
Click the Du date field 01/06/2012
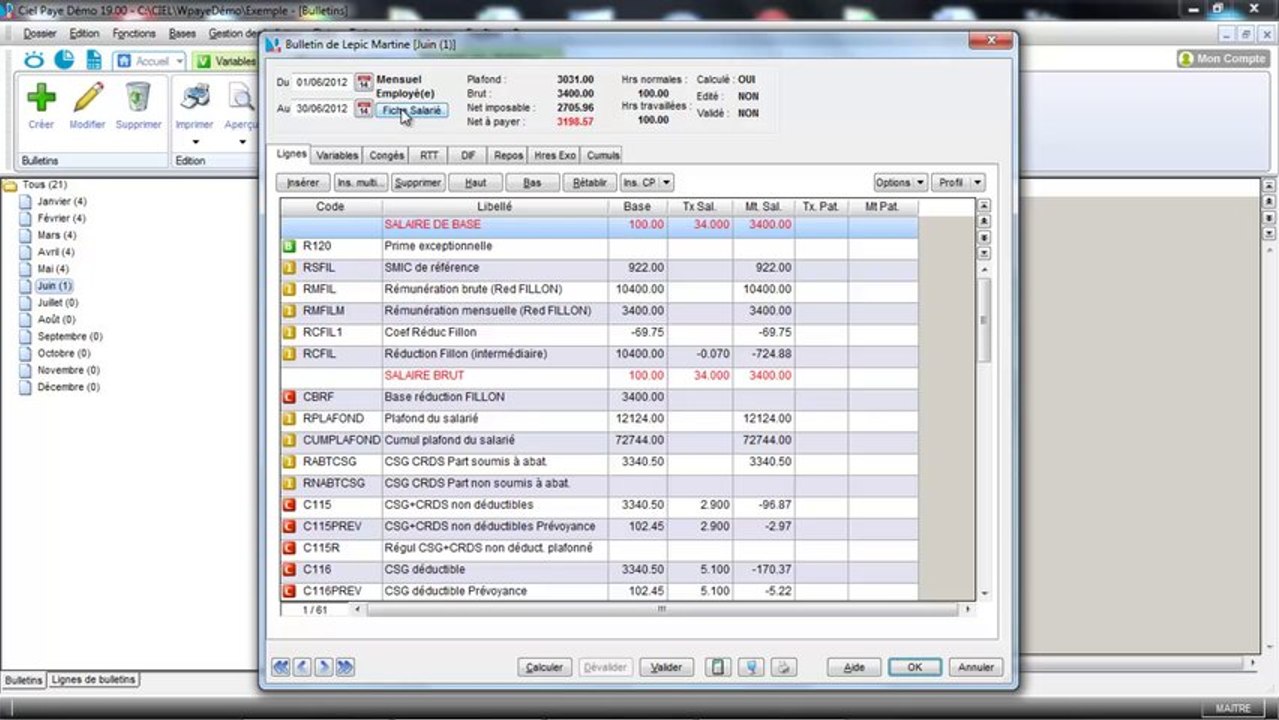point(322,82)
